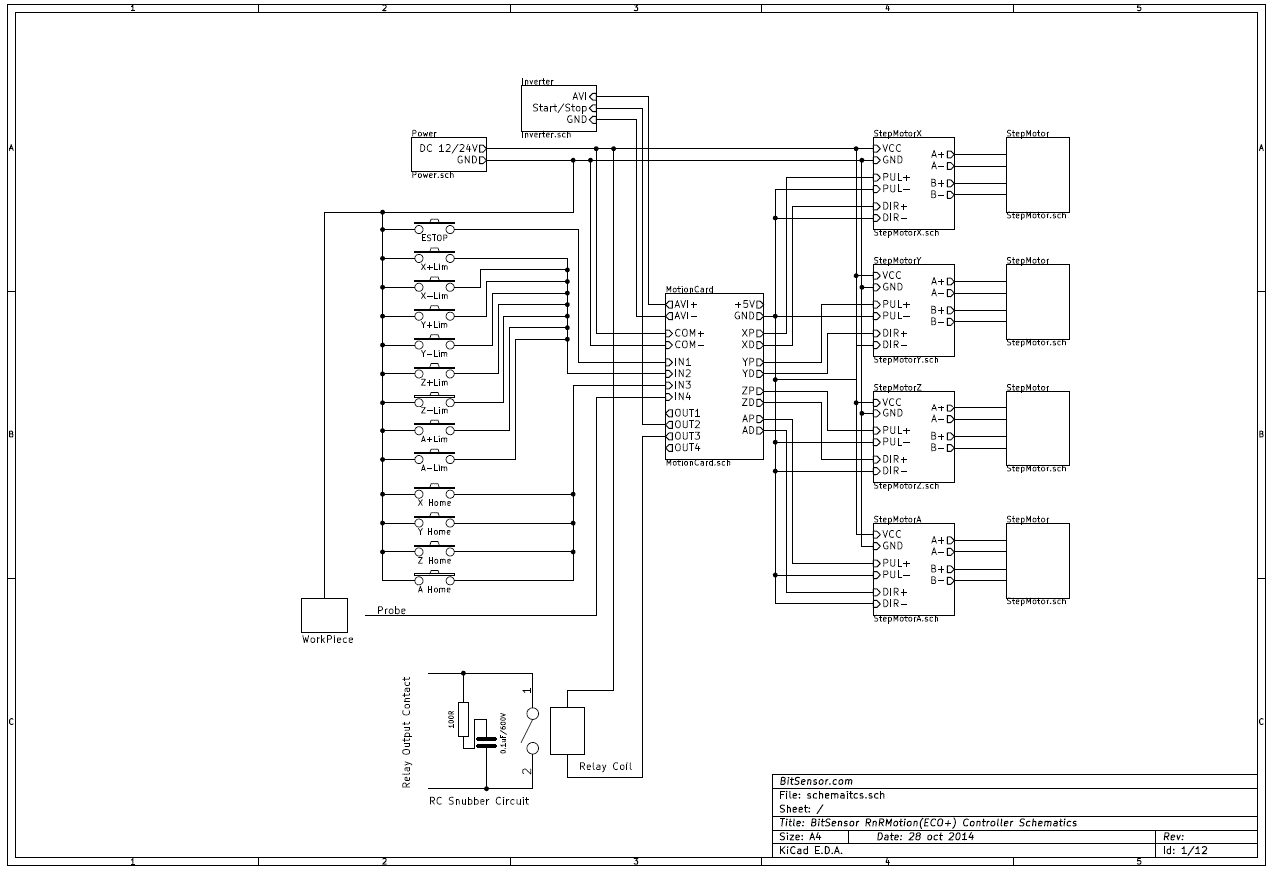1272x880 pixels.
Task: Open the Power hierarchical sheet block
Action: tap(449, 154)
